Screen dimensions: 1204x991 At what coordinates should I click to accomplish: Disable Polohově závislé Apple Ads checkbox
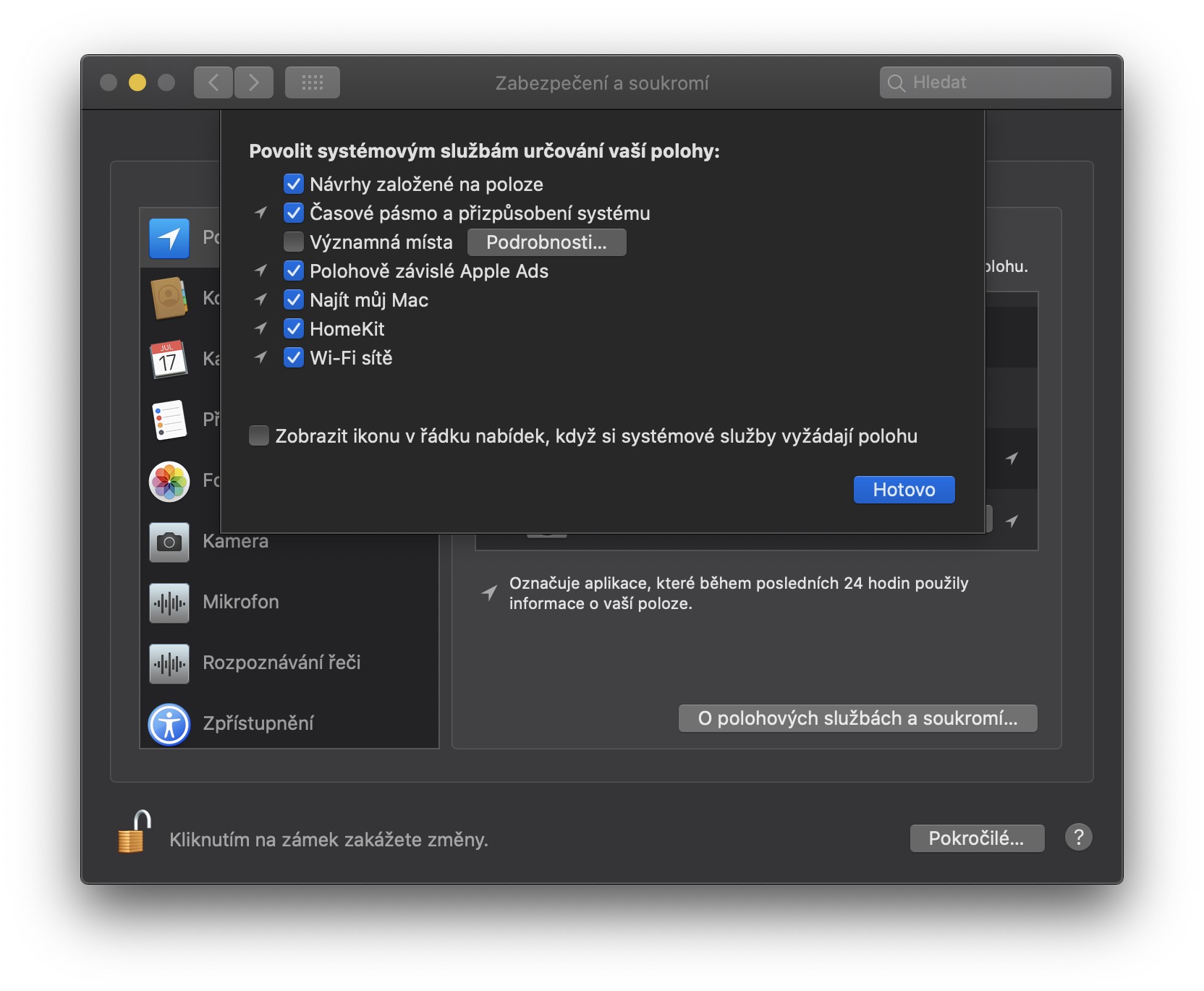294,271
